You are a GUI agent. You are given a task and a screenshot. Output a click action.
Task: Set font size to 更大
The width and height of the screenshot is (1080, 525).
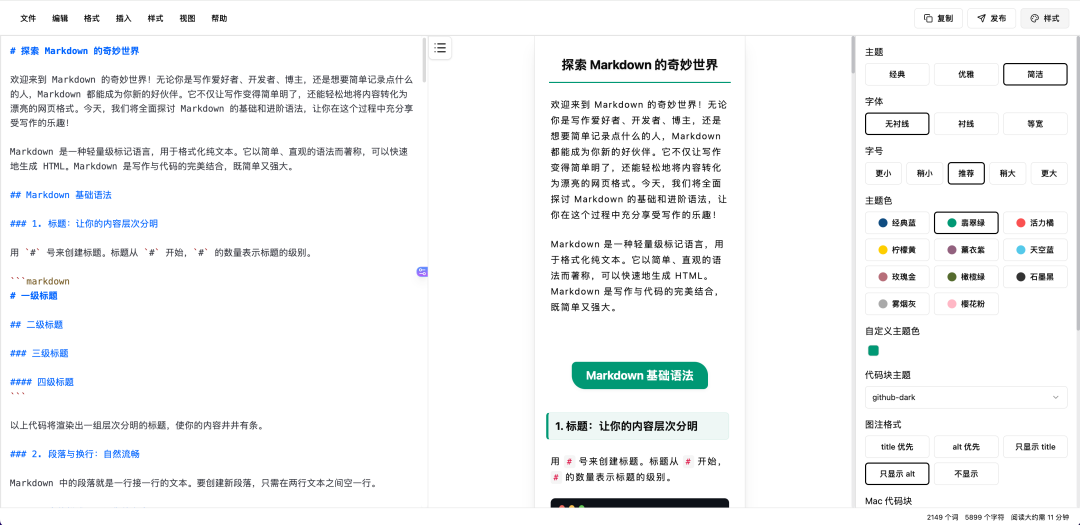(1049, 173)
